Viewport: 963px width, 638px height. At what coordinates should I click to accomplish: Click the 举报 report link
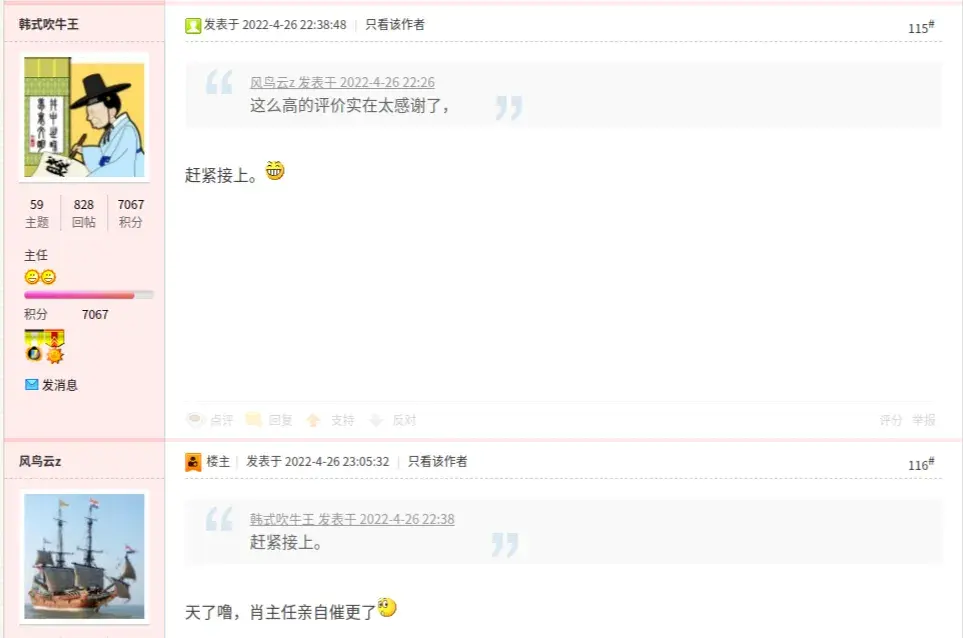point(924,420)
